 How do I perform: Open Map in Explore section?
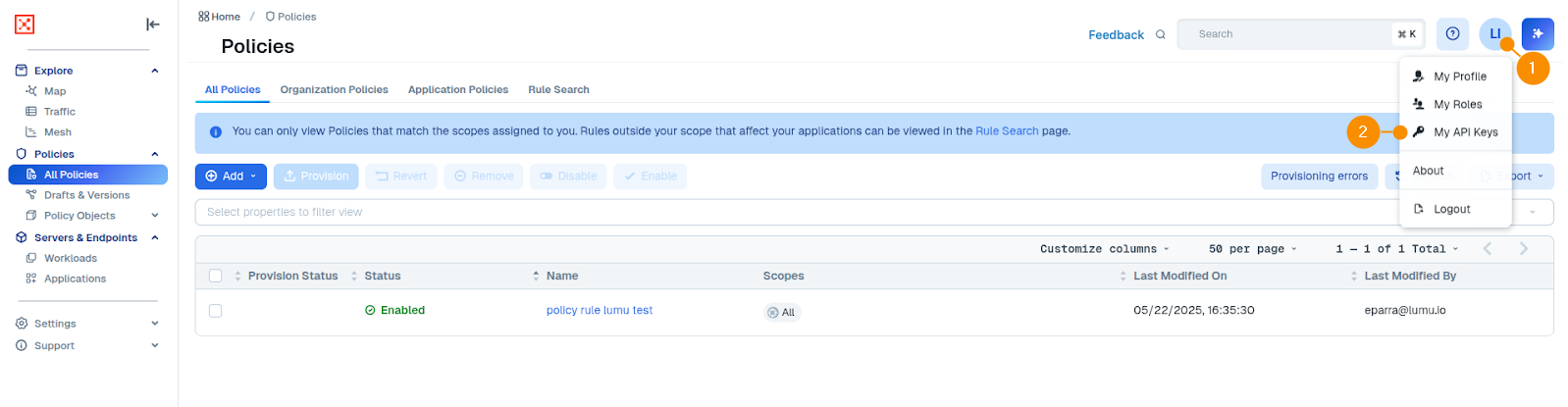pyautogui.click(x=55, y=91)
